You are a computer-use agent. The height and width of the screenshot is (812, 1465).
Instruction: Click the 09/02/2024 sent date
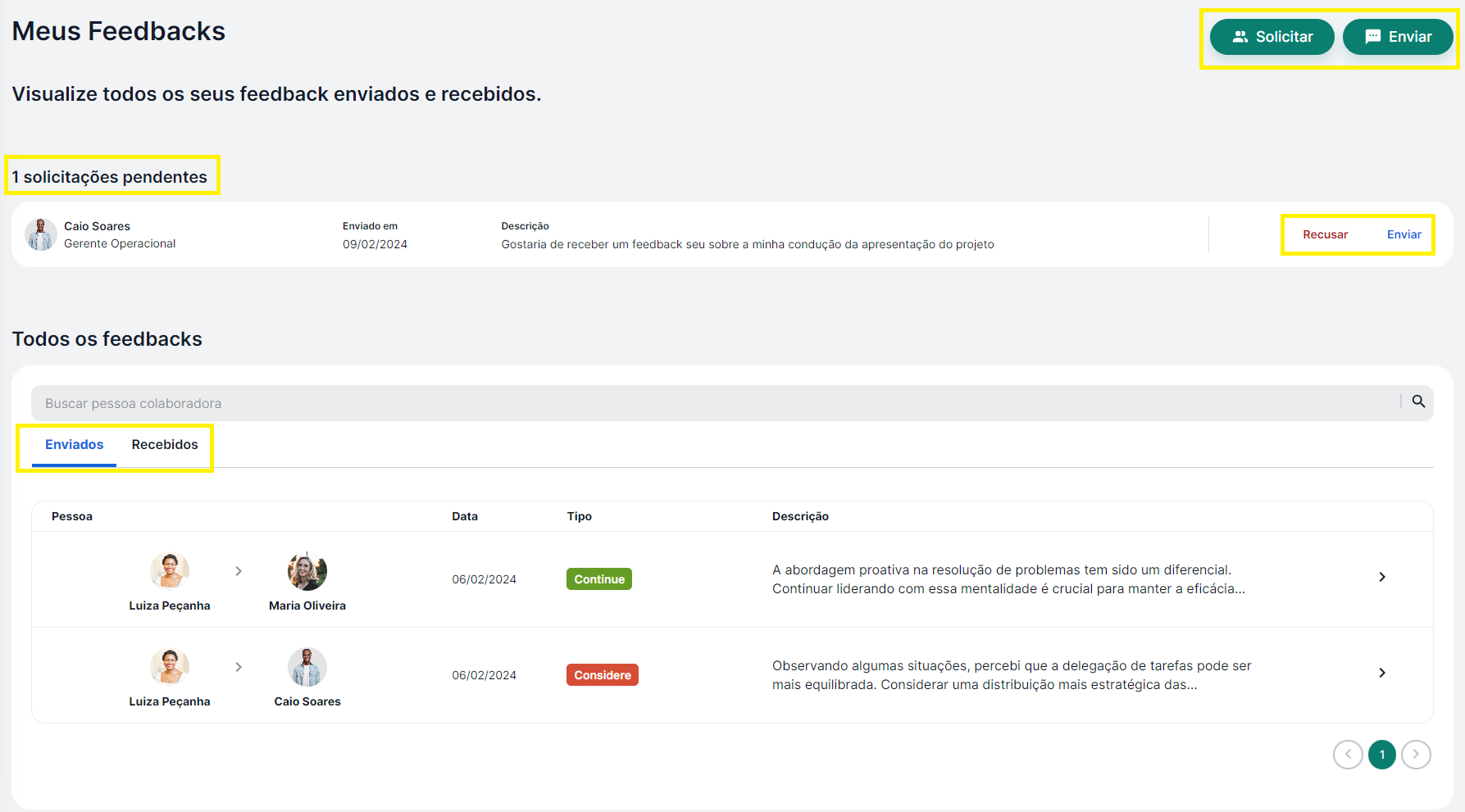(375, 244)
